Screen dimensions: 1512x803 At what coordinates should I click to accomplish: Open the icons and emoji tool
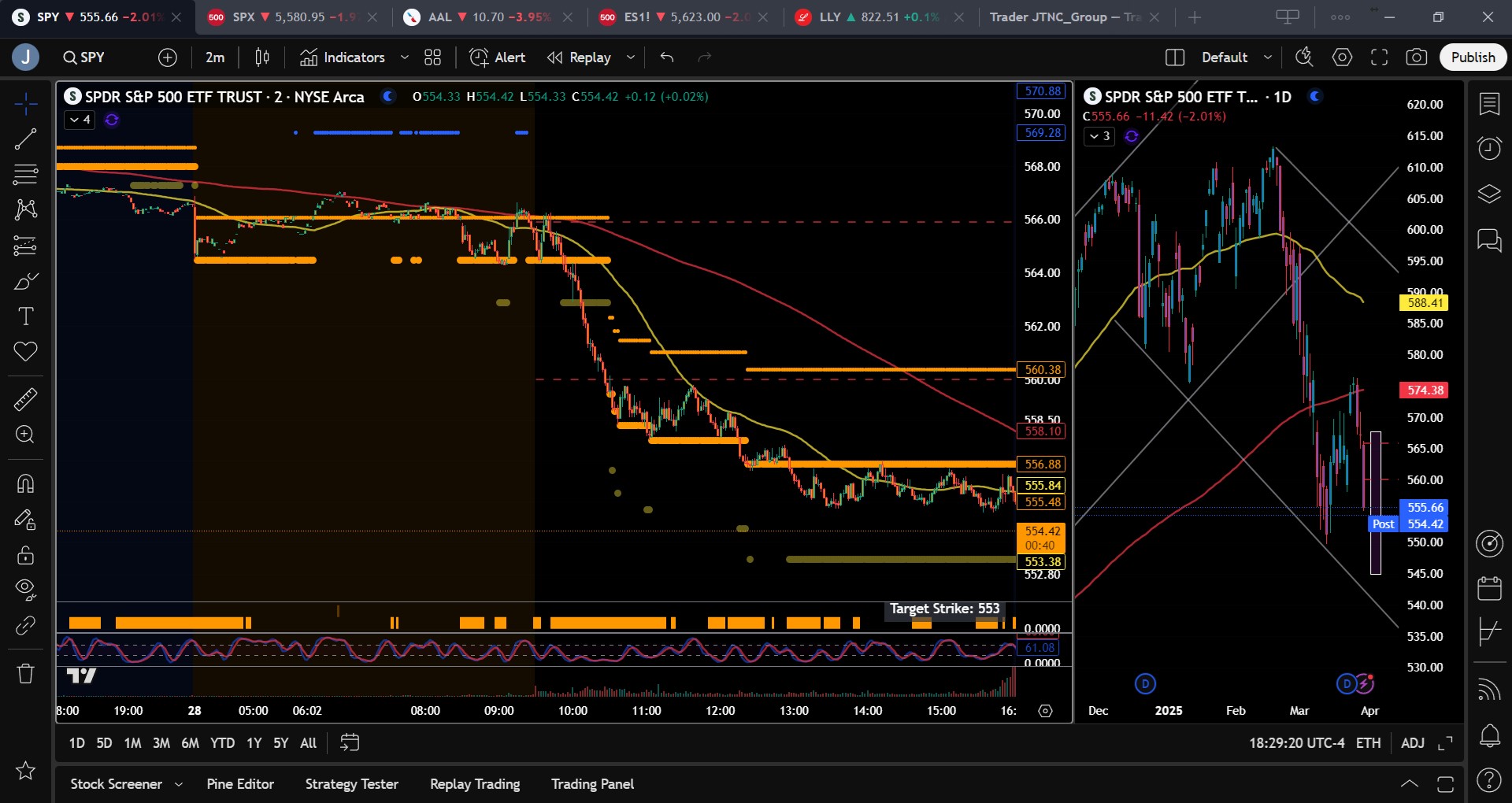[x=25, y=351]
